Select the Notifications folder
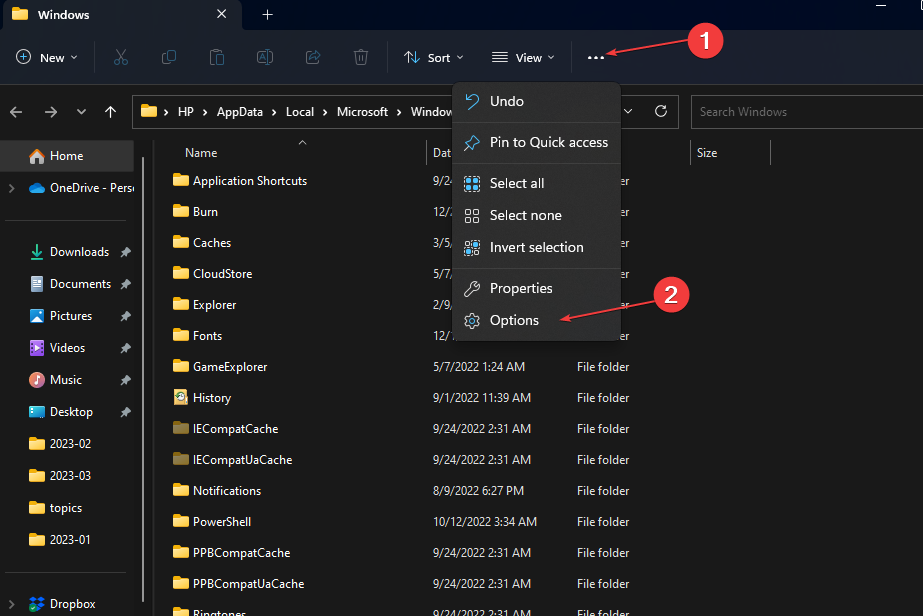This screenshot has width=923, height=616. click(227, 491)
